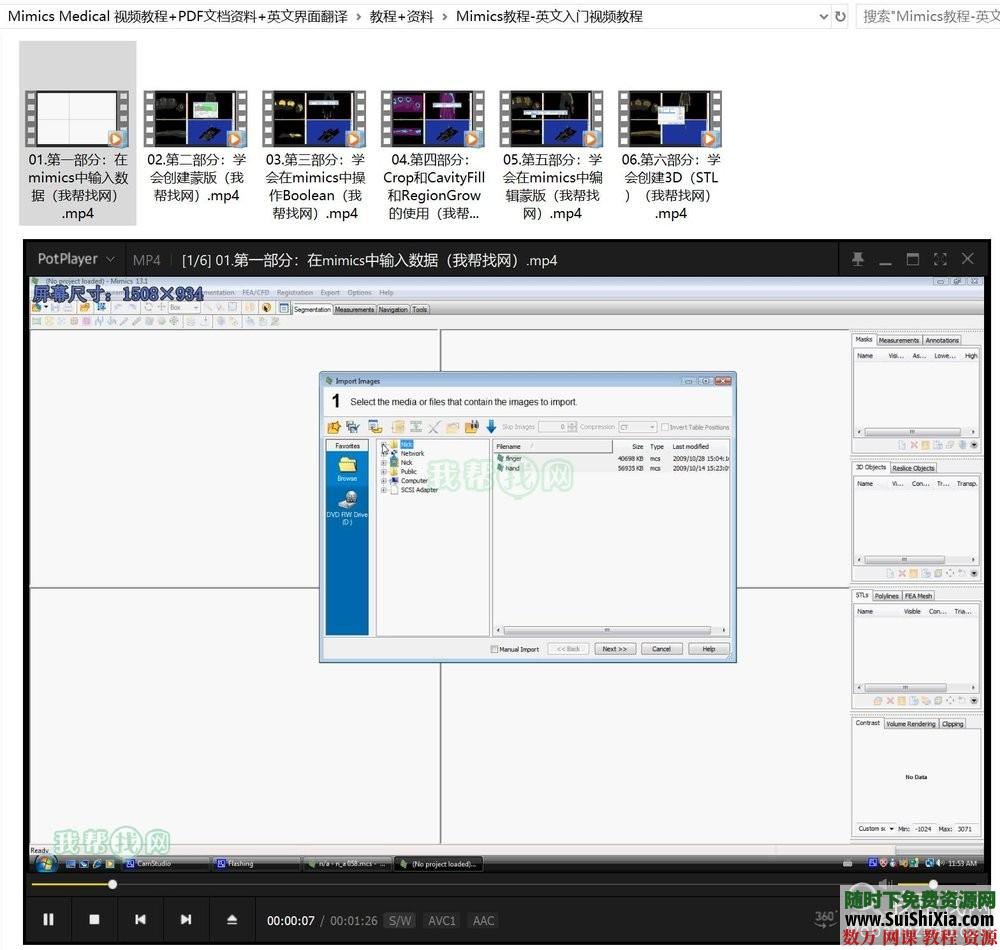The width and height of the screenshot is (1000, 950).
Task: Open the Volume Rendering tab
Action: click(x=911, y=724)
